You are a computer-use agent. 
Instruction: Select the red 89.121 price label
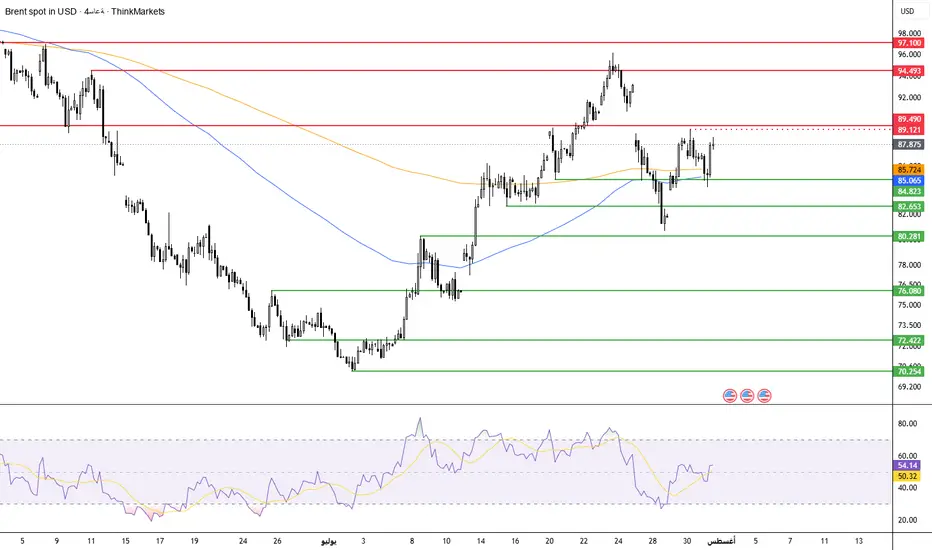pos(909,130)
